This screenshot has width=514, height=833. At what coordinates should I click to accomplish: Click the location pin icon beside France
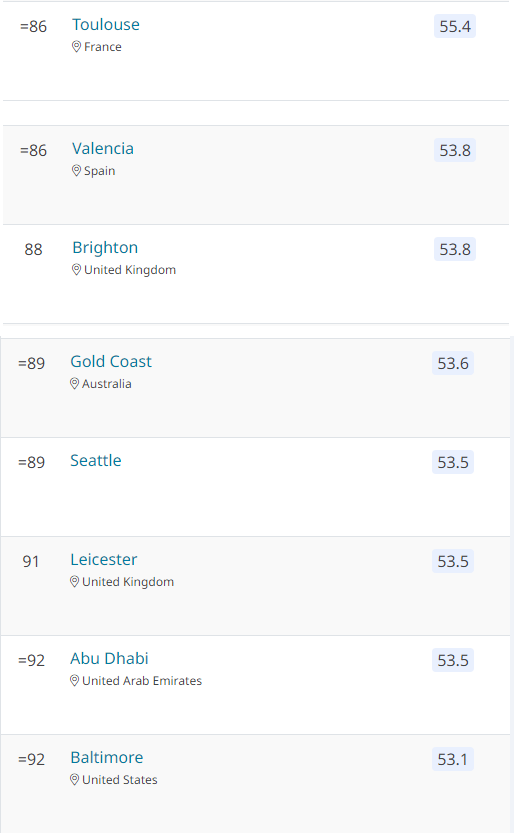[x=76, y=47]
